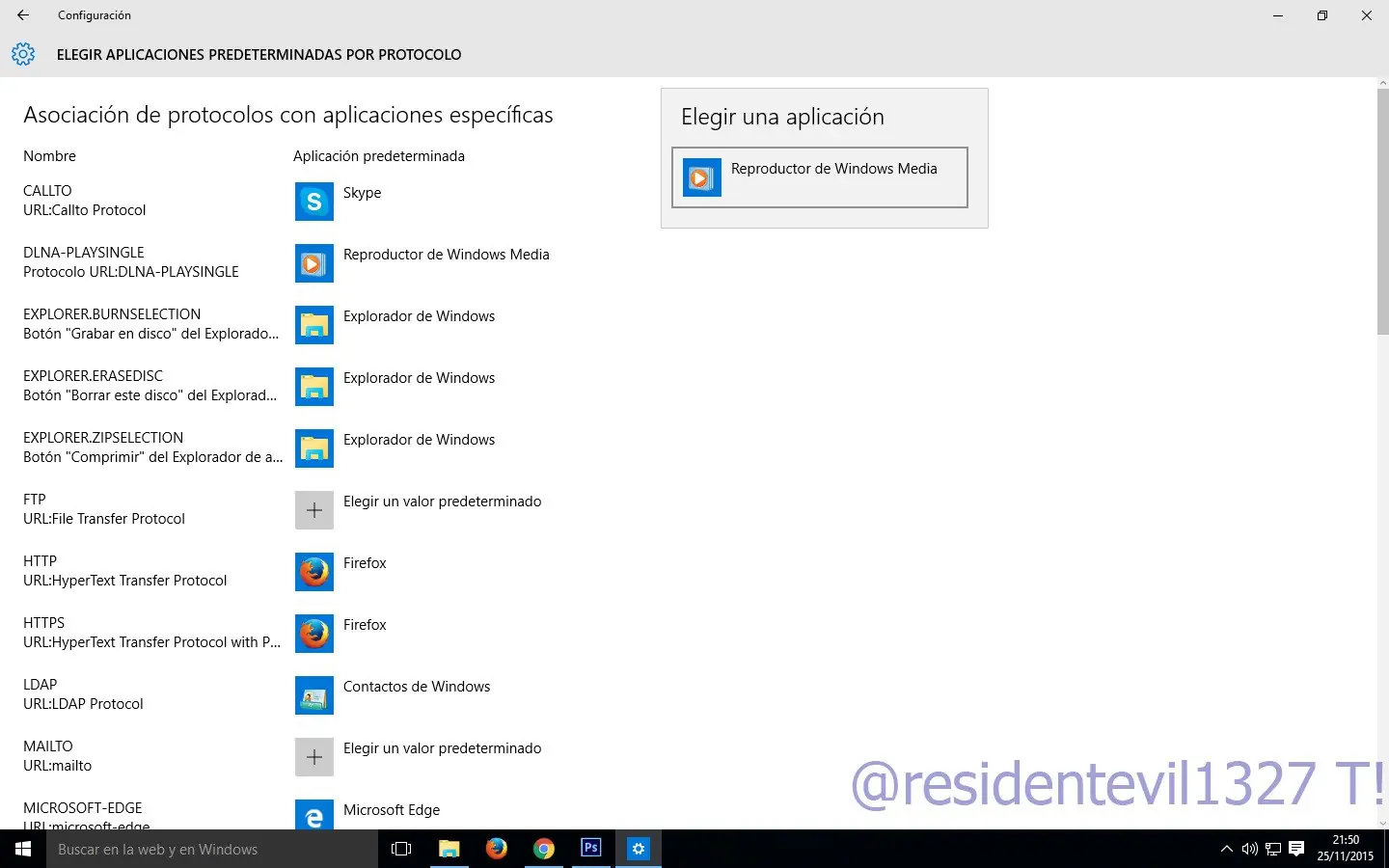1389x868 pixels.
Task: Click the settings gear icon in header
Action: [x=23, y=54]
